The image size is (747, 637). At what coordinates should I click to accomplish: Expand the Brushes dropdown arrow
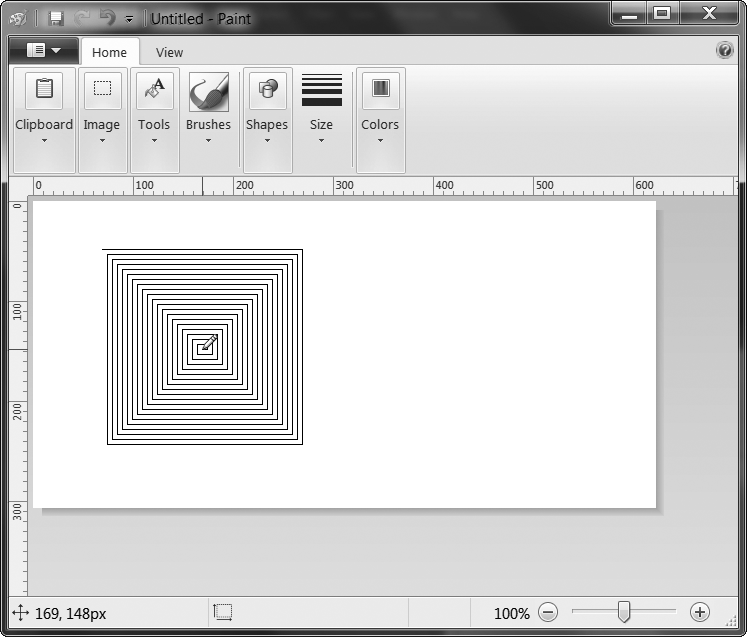pos(208,141)
